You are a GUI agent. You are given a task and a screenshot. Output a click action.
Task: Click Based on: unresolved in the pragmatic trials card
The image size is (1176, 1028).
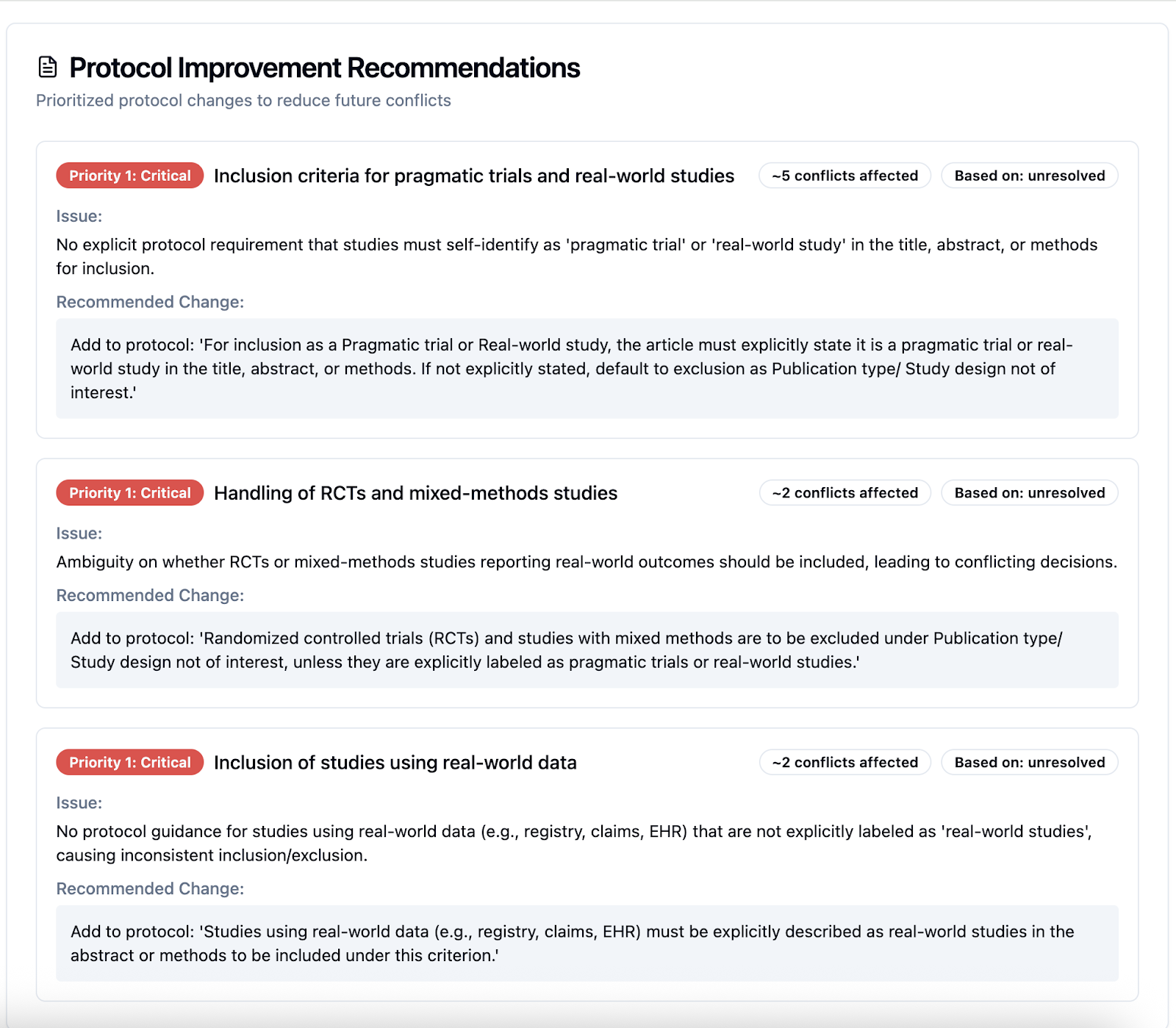pyautogui.click(x=1029, y=176)
